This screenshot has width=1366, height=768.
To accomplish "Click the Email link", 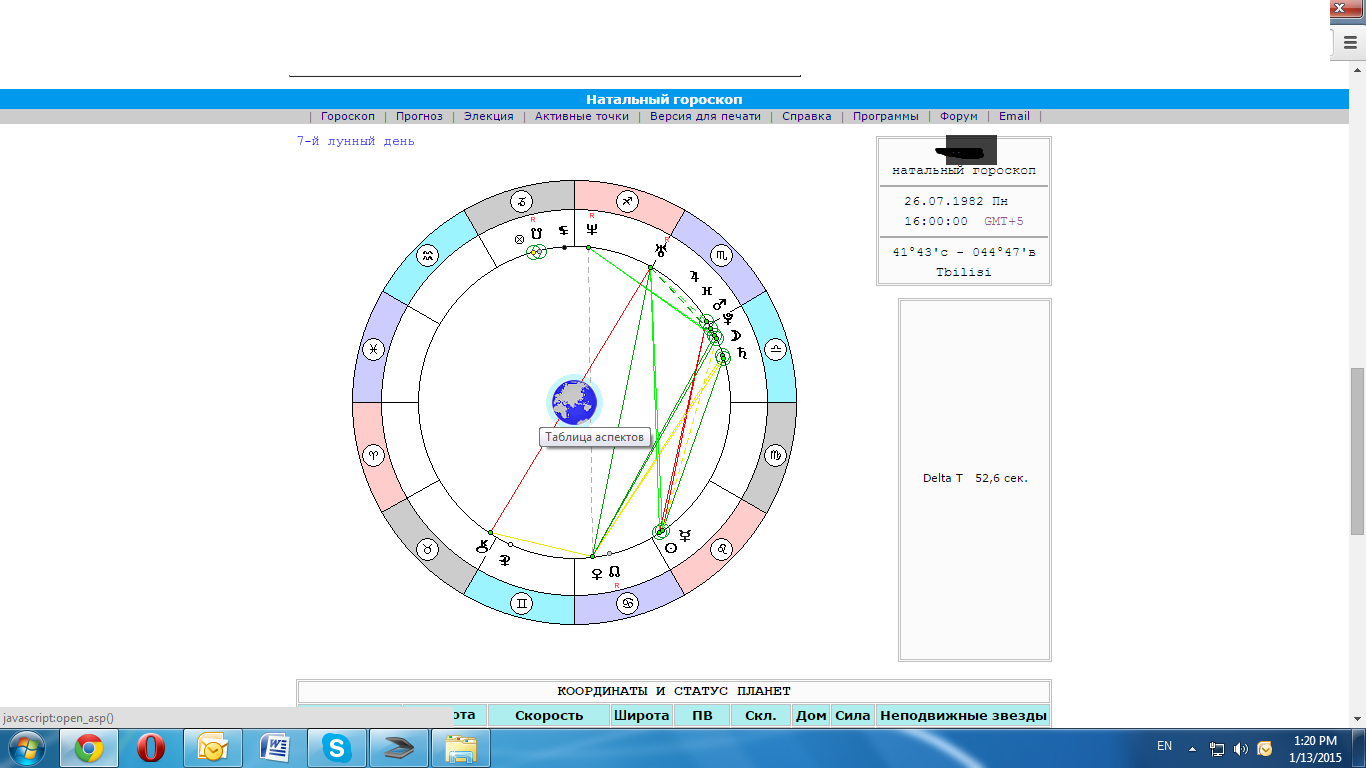I will (1014, 116).
